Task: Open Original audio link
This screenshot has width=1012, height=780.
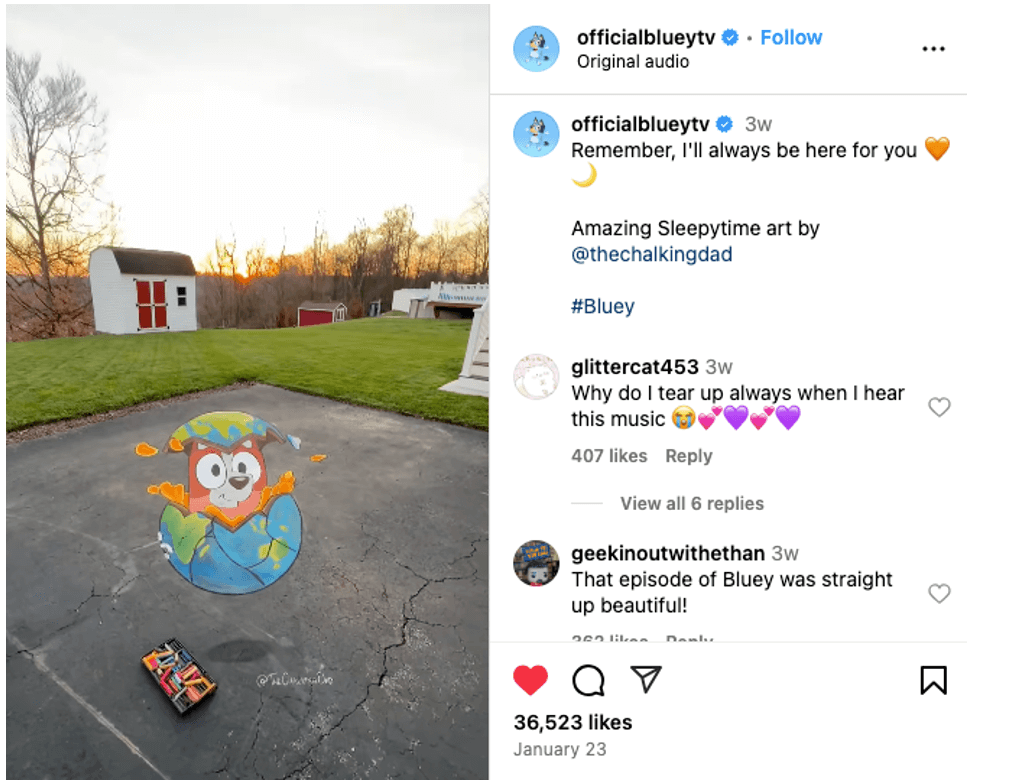Action: (632, 61)
